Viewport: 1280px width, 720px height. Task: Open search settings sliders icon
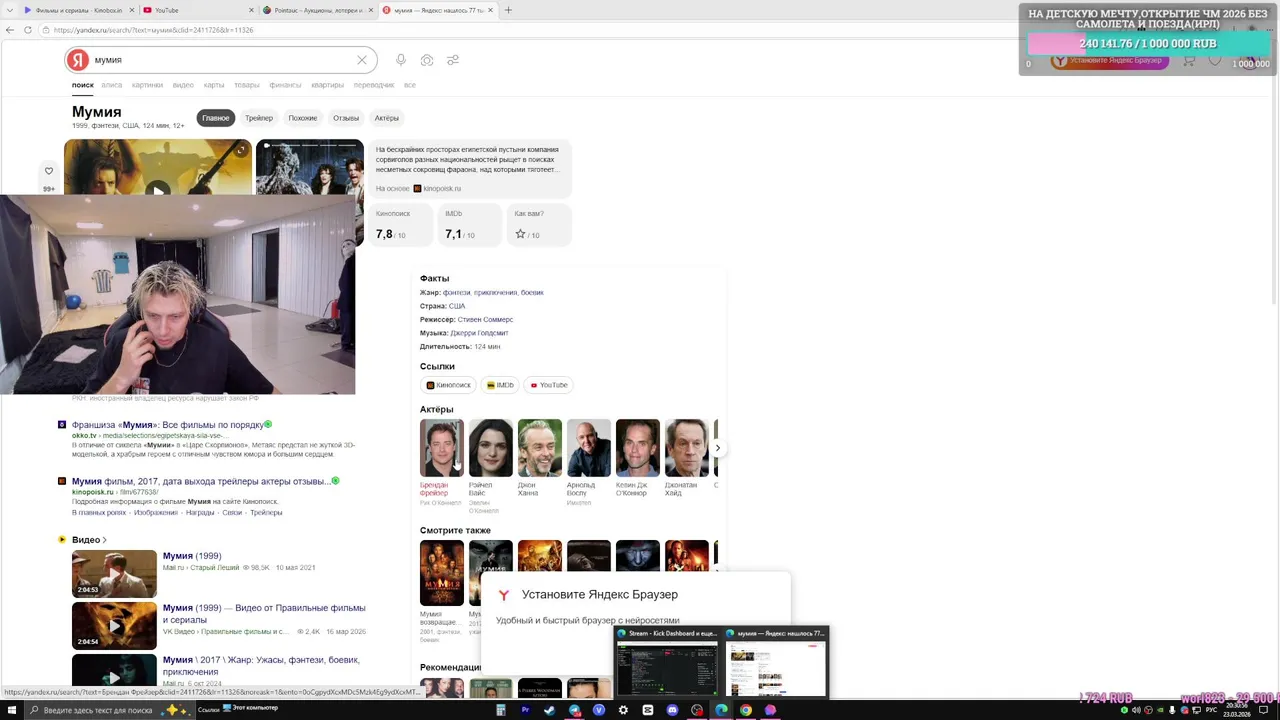click(x=453, y=60)
